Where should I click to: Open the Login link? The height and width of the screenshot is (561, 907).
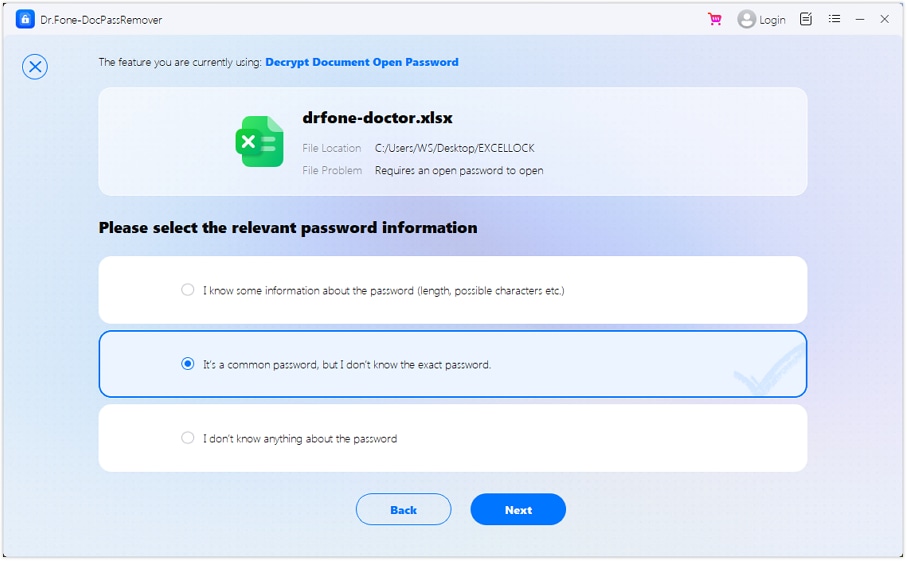(772, 20)
